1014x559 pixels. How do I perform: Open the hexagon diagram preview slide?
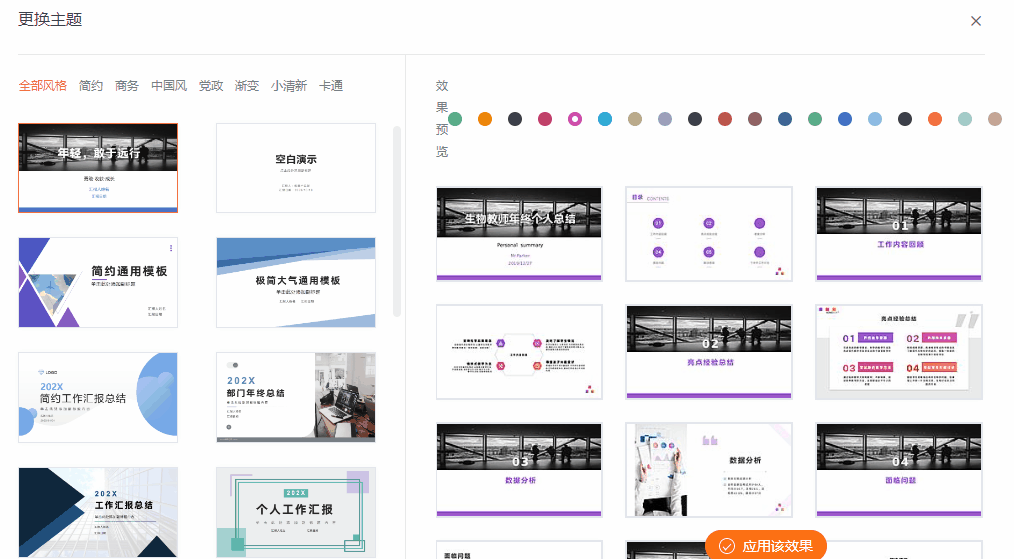click(519, 352)
